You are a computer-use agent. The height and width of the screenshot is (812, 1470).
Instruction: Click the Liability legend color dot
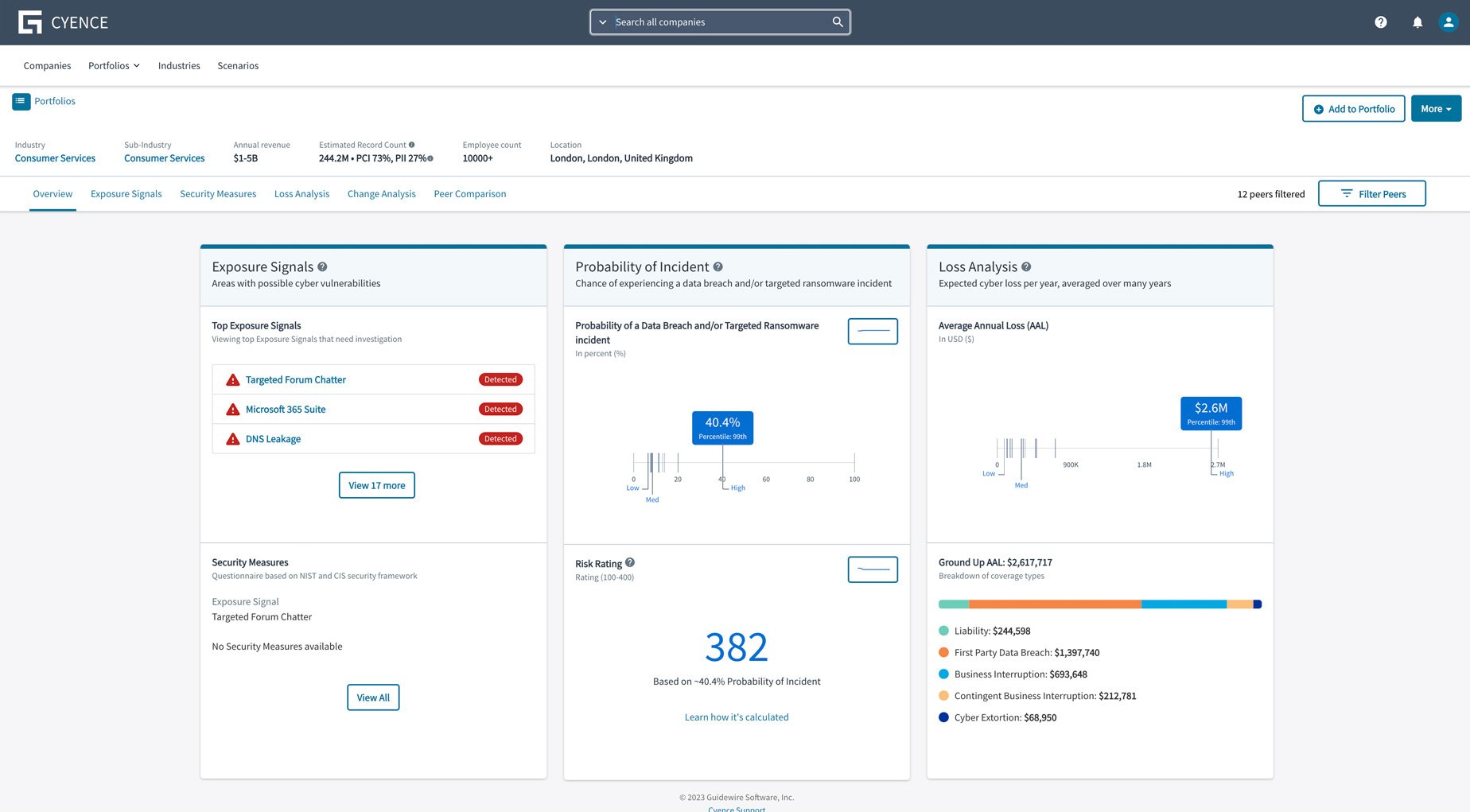point(943,630)
